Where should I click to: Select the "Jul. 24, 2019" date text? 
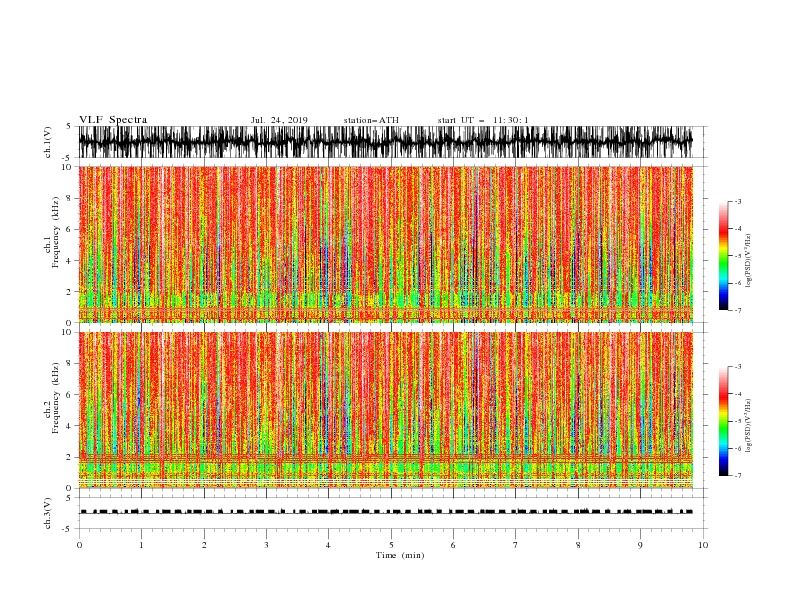point(279,120)
